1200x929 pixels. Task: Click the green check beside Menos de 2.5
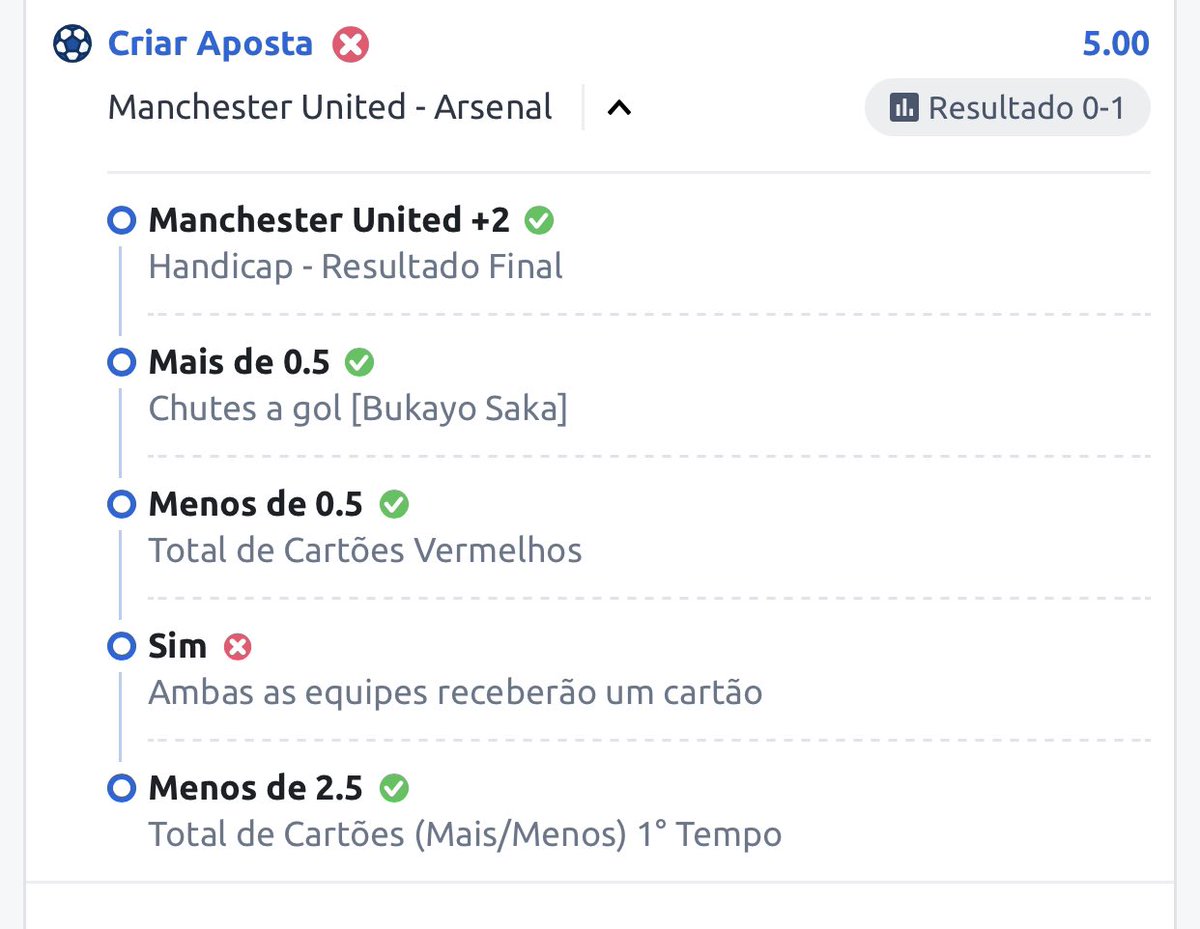click(394, 788)
